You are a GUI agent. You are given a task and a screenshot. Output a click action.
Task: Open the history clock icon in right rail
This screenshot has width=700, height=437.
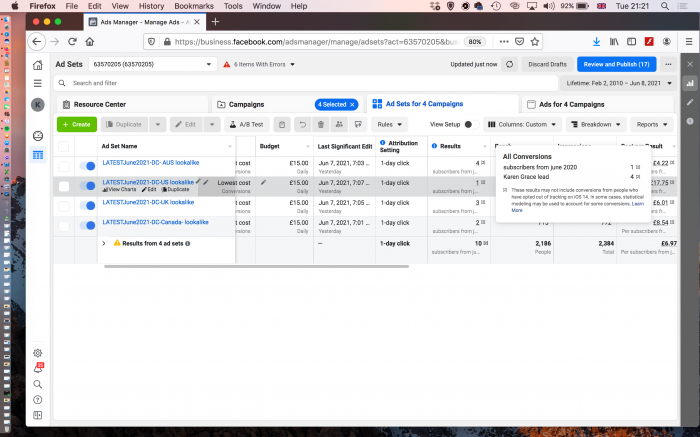tap(690, 121)
